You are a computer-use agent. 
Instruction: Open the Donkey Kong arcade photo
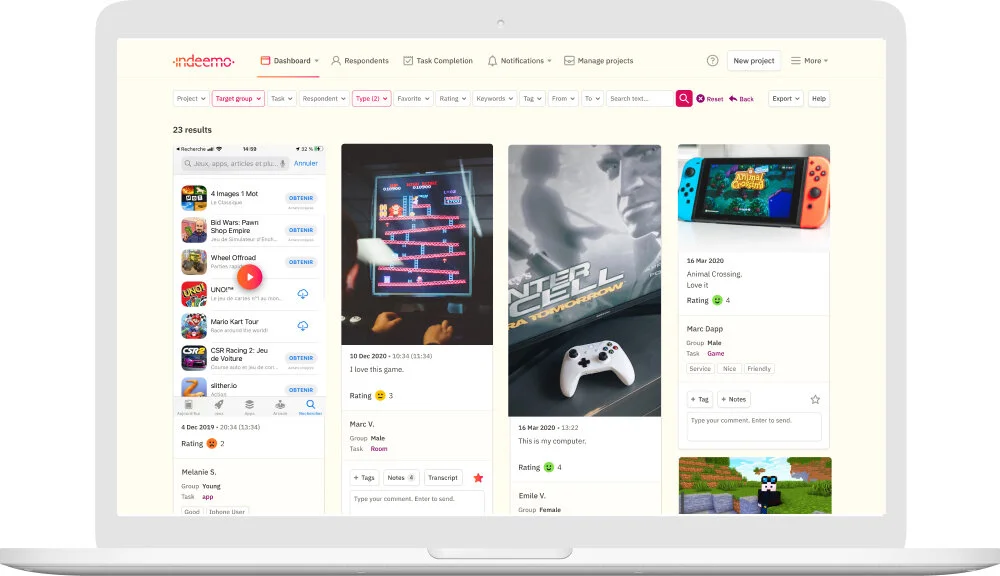tap(417, 244)
